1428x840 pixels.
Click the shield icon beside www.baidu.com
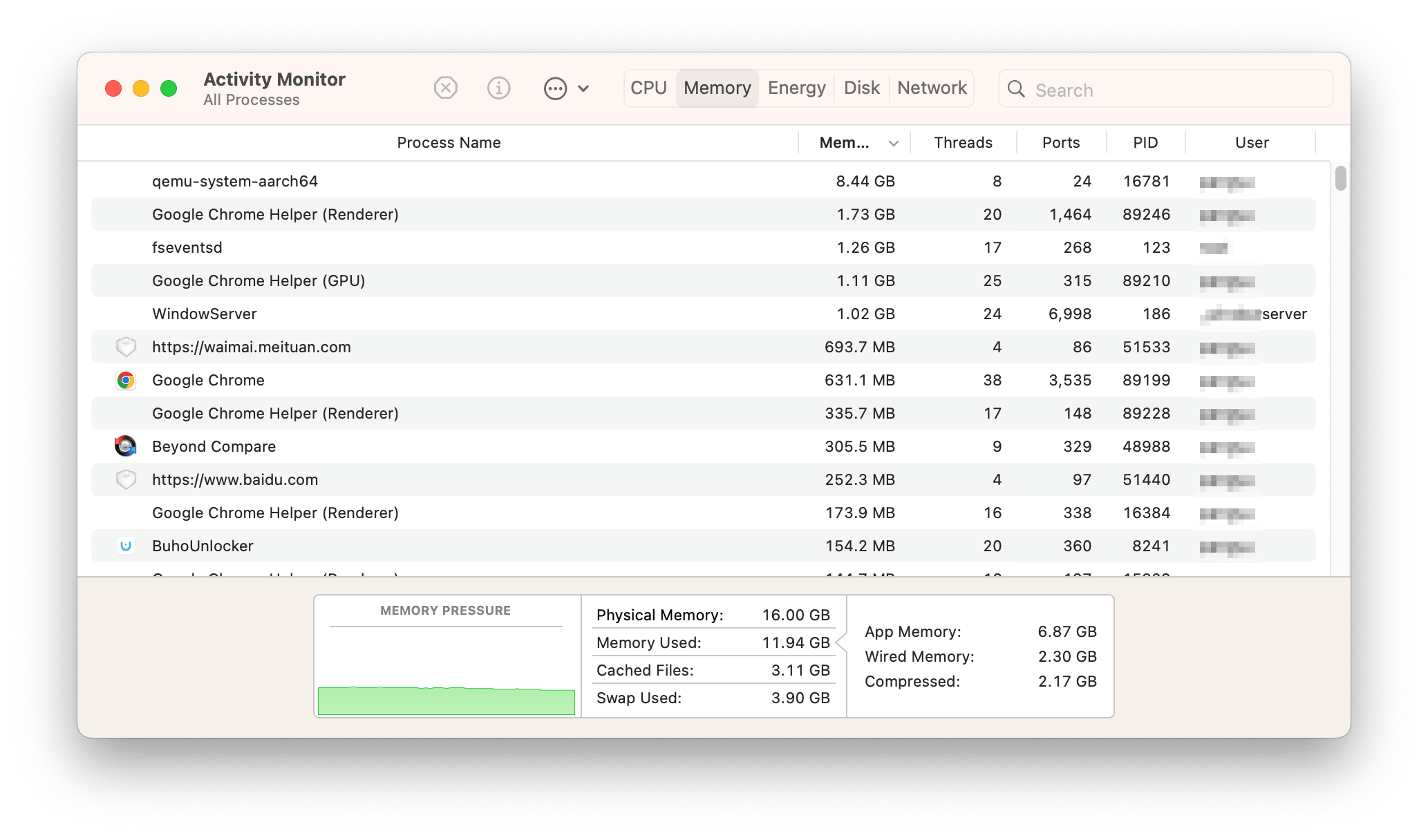click(x=125, y=479)
